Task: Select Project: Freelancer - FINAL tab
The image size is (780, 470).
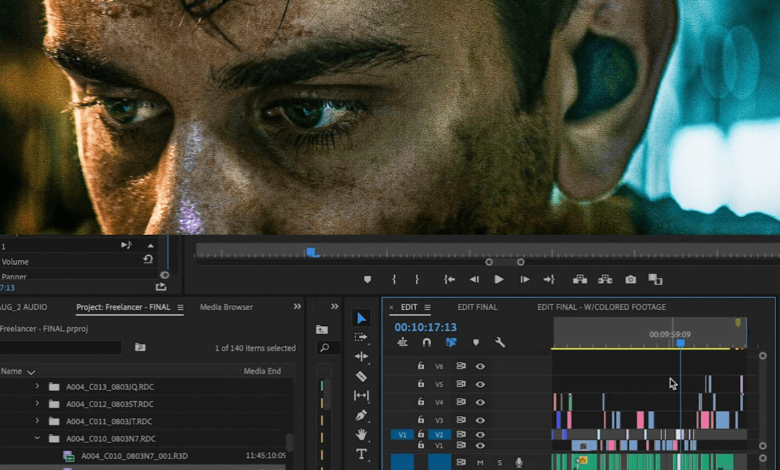Action: point(123,307)
